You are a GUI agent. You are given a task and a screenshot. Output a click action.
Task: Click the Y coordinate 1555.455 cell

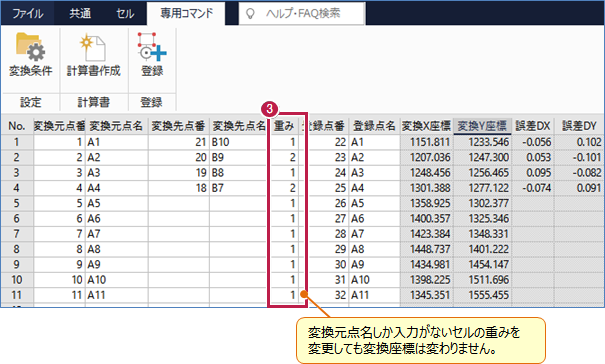coord(482,295)
